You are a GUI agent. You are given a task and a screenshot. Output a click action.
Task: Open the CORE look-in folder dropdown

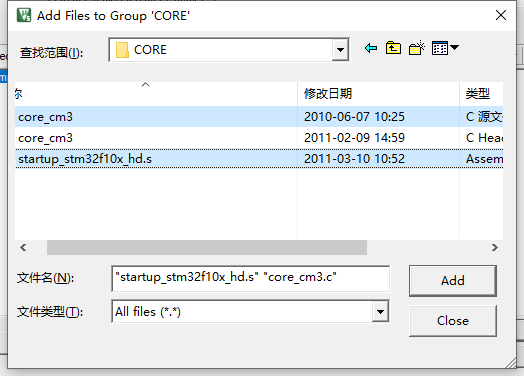click(x=340, y=50)
